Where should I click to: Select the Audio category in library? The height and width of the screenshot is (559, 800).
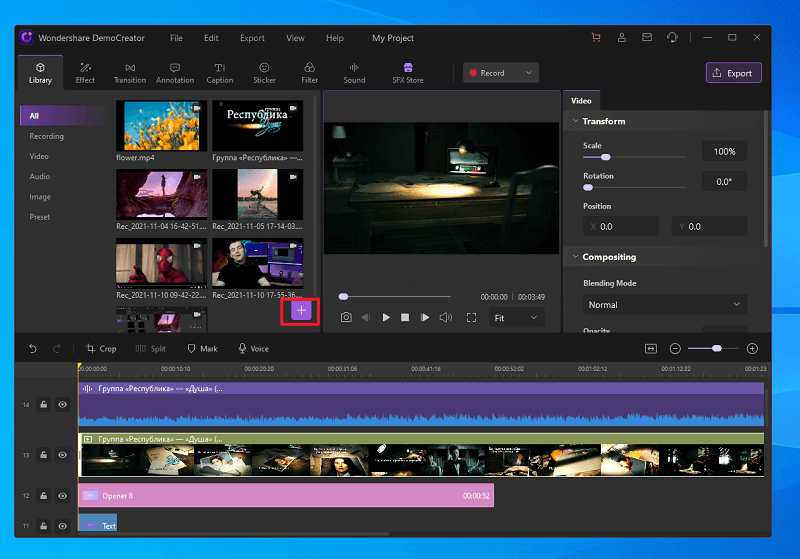coord(40,176)
